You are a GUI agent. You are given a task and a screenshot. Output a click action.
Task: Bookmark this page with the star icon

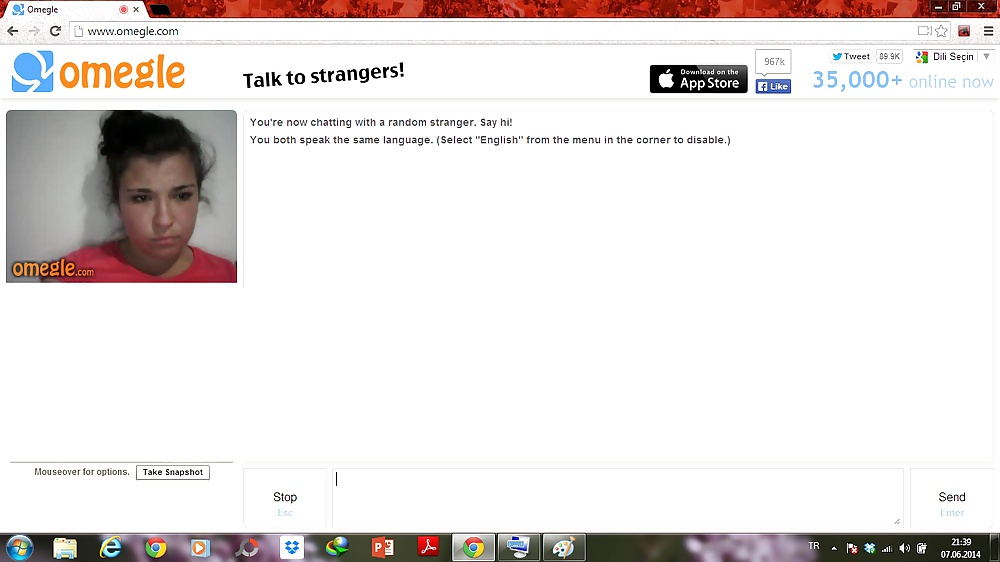(x=941, y=31)
